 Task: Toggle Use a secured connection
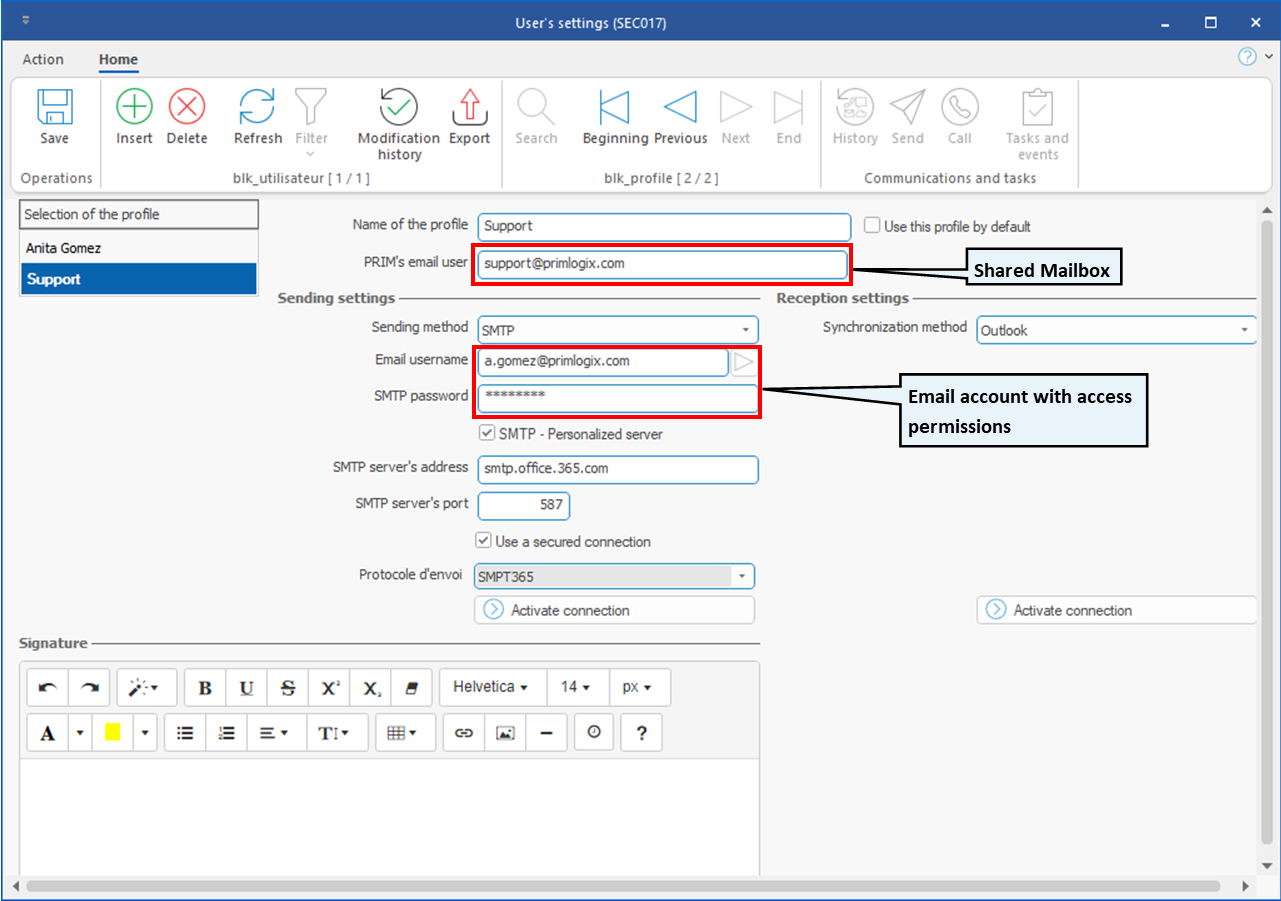(485, 541)
